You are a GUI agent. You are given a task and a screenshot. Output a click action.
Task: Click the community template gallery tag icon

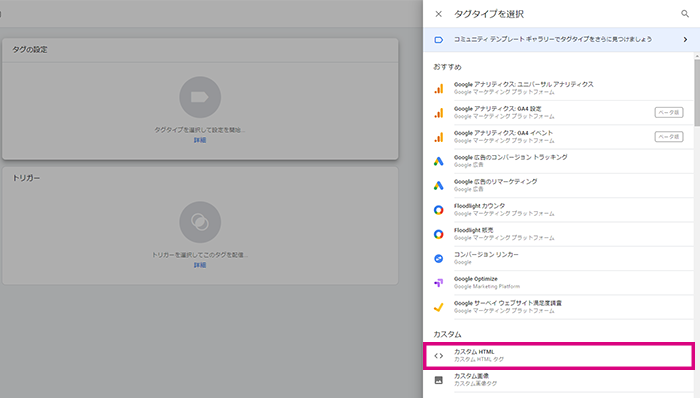438,40
